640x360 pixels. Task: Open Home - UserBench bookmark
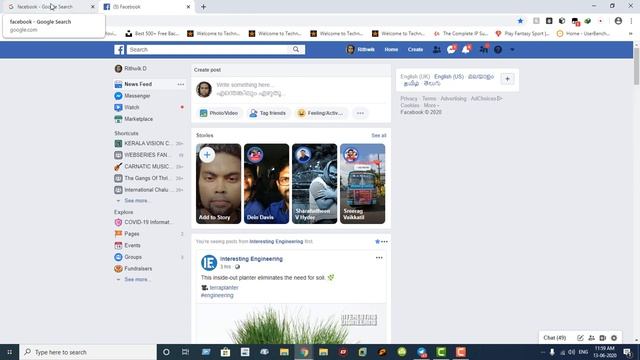click(584, 33)
